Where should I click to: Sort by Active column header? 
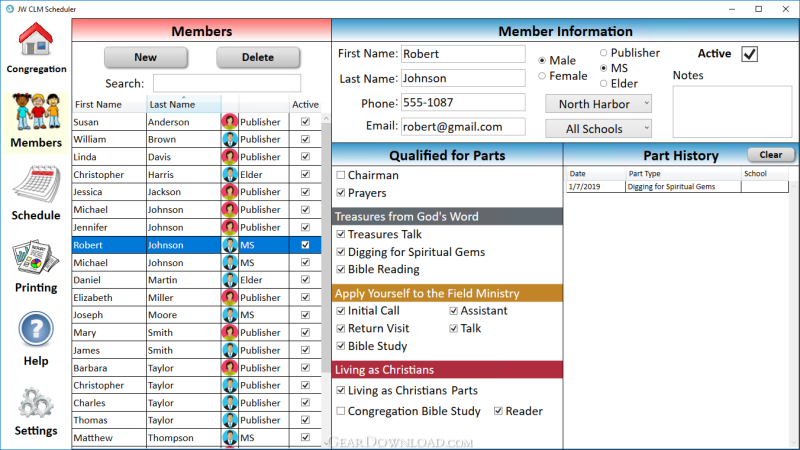point(305,104)
